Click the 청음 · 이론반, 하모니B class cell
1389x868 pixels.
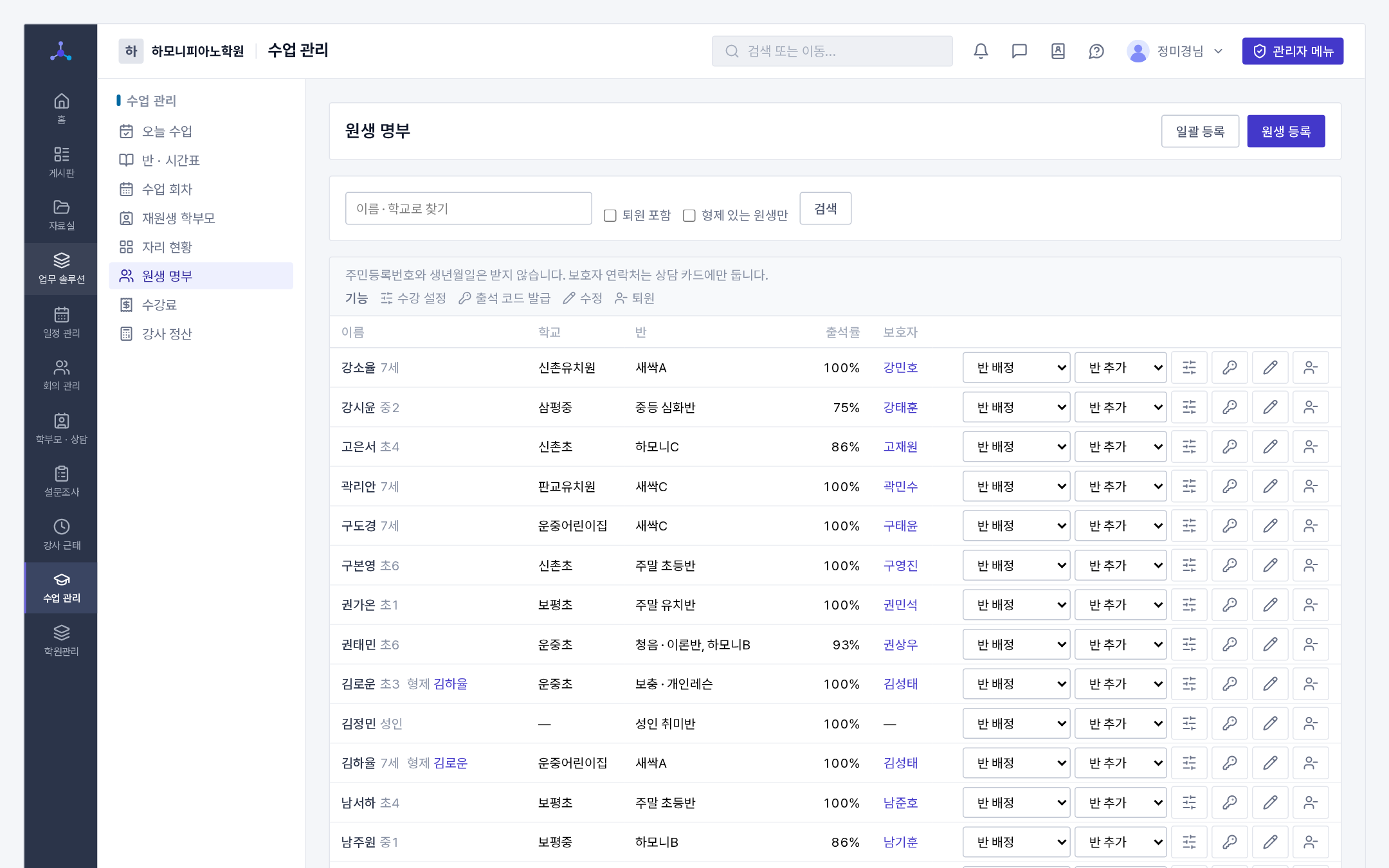coord(693,645)
